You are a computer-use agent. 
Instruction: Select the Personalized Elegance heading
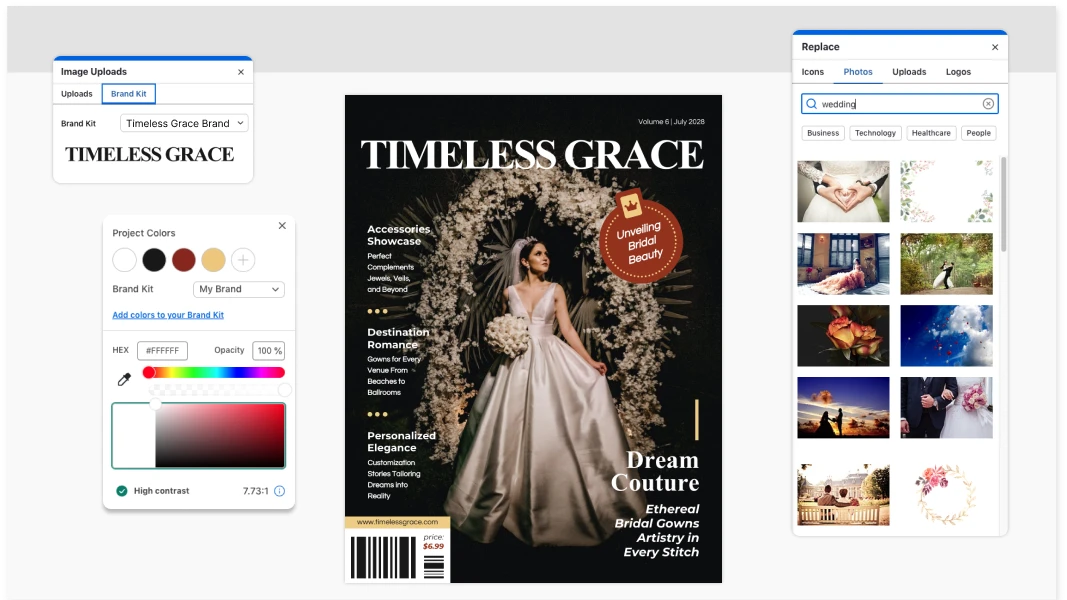tap(401, 442)
